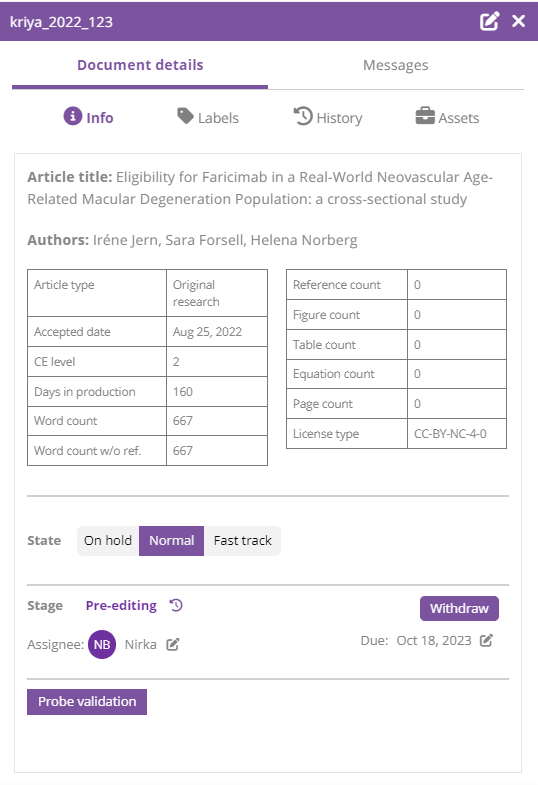This screenshot has height=785, width=538.
Task: Click the edit document icon in header
Action: (489, 21)
